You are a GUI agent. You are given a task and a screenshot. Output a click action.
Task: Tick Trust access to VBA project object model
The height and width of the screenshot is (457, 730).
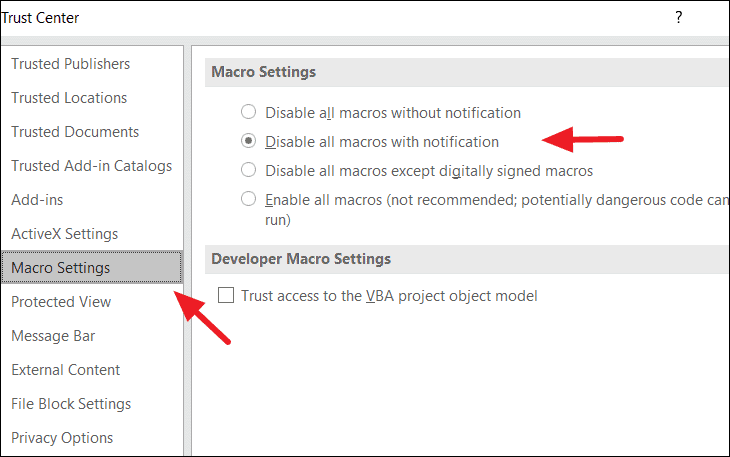(x=226, y=295)
